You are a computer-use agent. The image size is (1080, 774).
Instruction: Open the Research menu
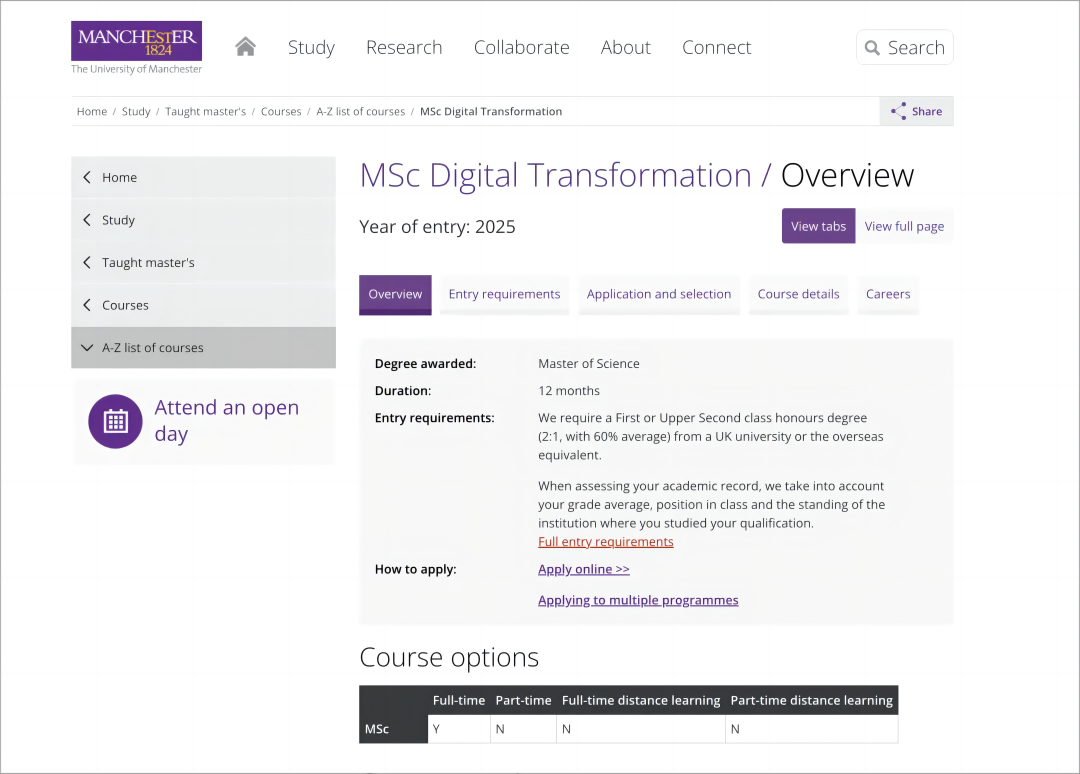pos(404,48)
